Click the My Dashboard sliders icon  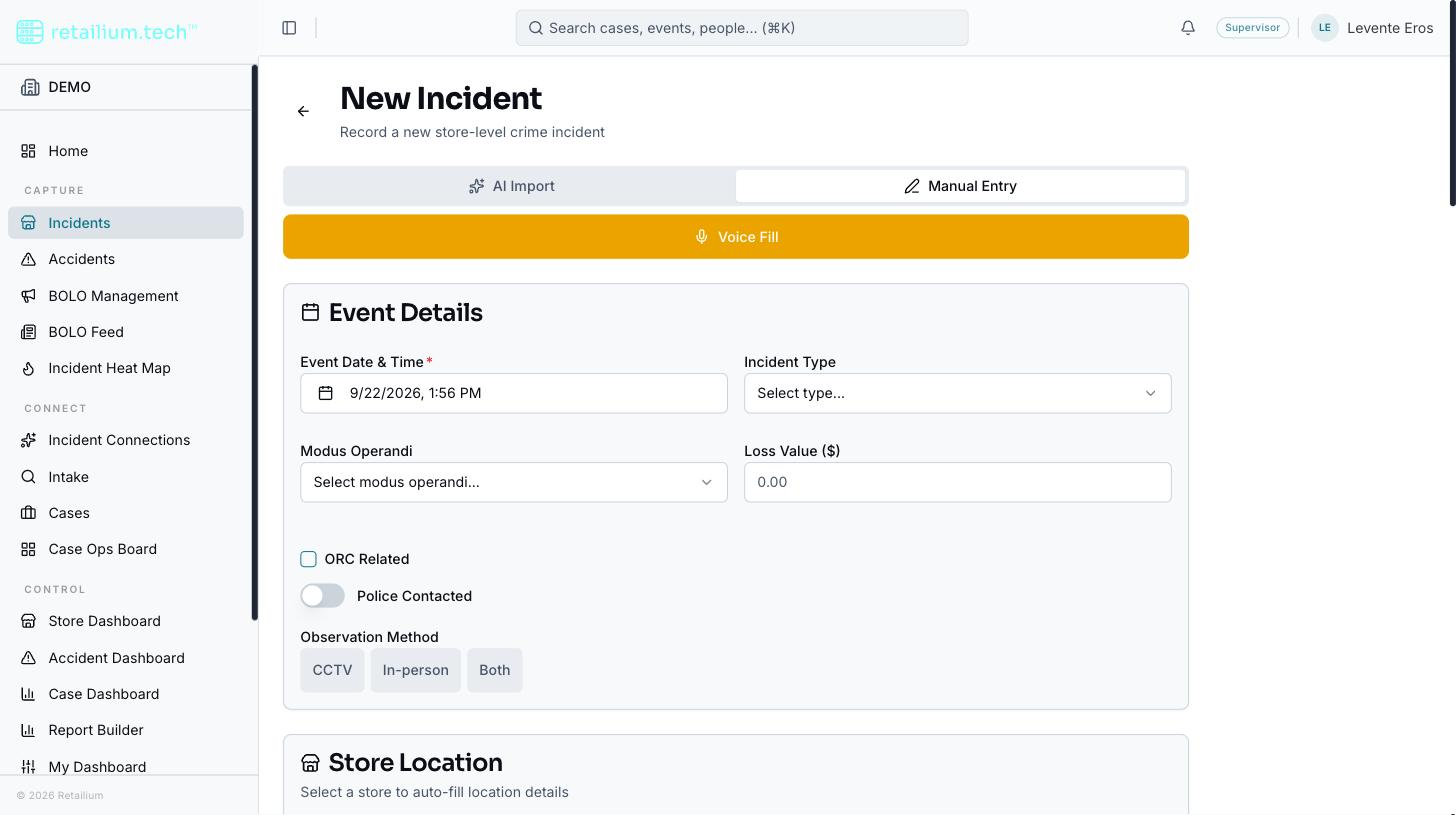(x=29, y=767)
